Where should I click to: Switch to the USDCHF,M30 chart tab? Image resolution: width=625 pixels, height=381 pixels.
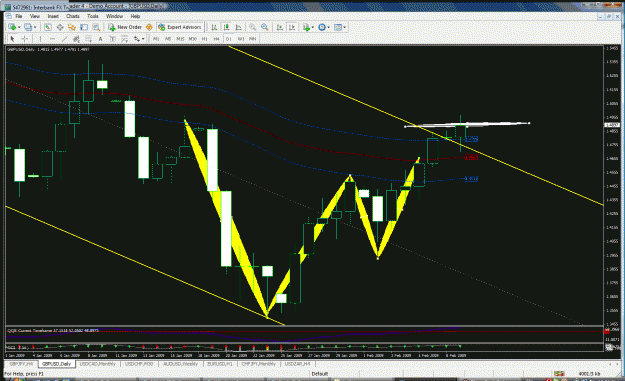pos(139,364)
